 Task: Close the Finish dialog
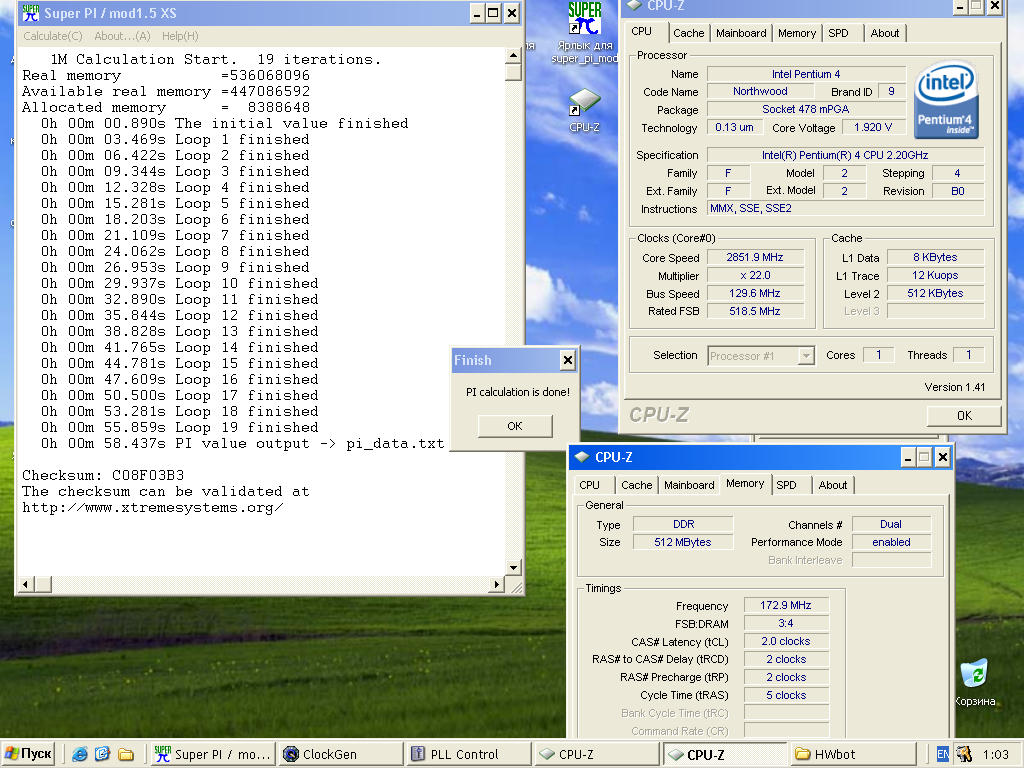(568, 360)
